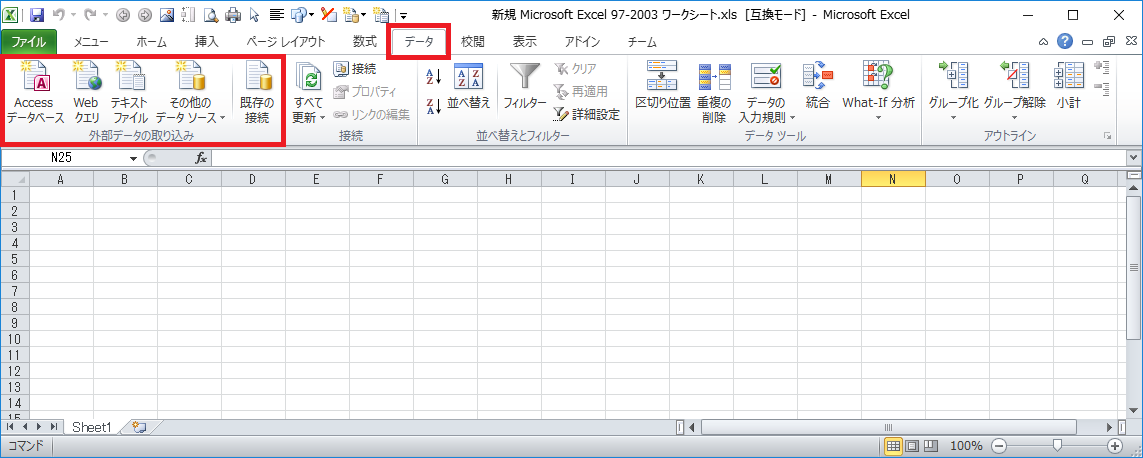This screenshot has height=458, width=1143.
Task: Expand グループ化 dropdown arrow
Action: (x=953, y=117)
